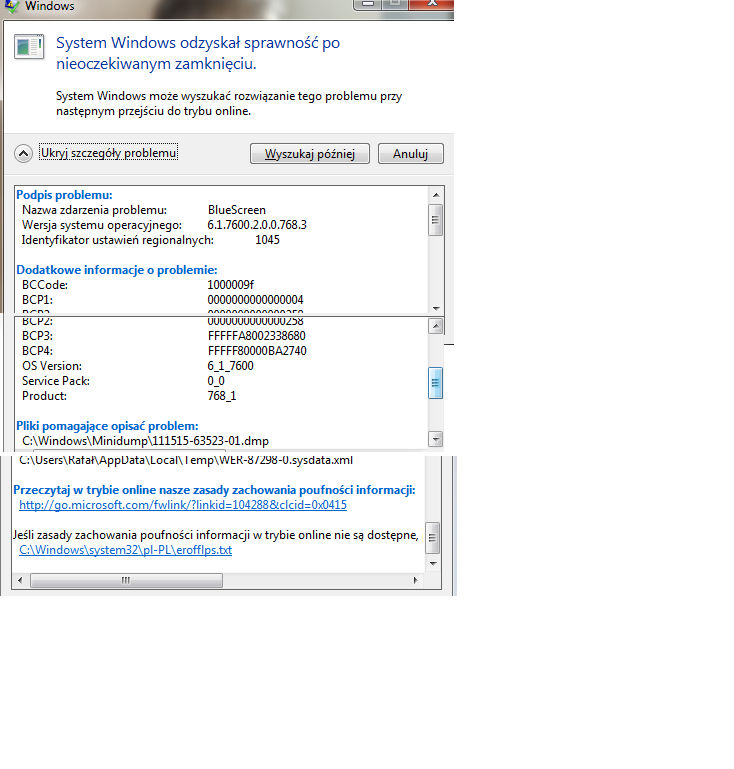Click 'Identyfikator ustawień regionalnych:' label
This screenshot has width=734, height=769.
118,240
